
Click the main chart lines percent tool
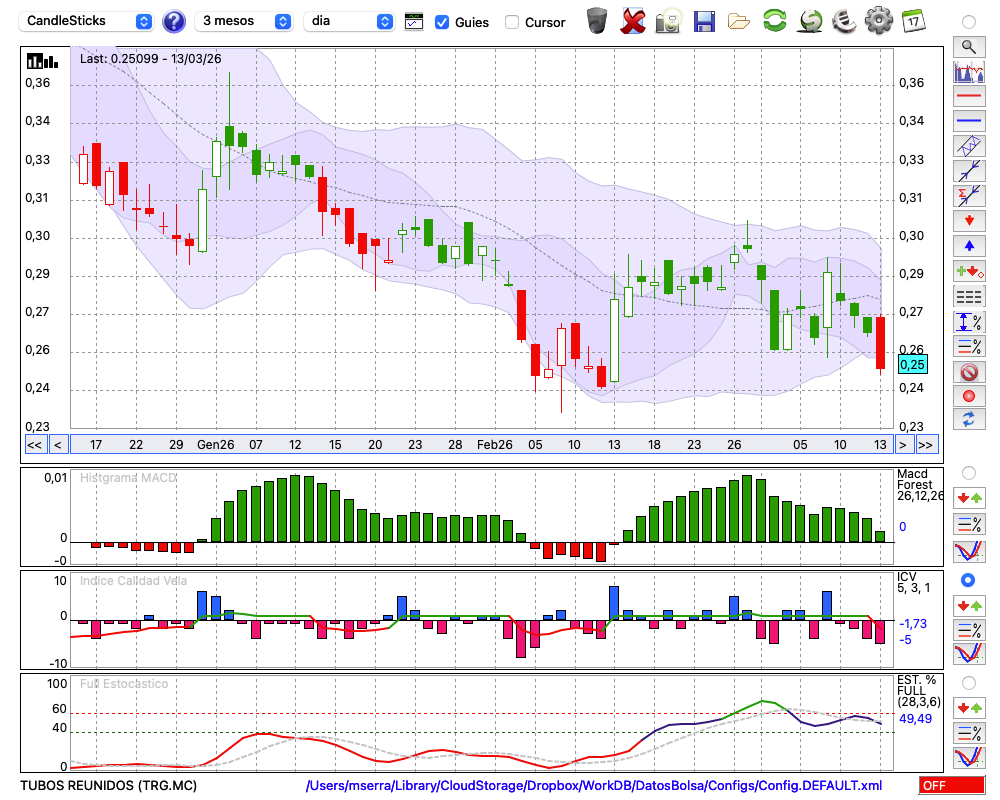tap(969, 346)
